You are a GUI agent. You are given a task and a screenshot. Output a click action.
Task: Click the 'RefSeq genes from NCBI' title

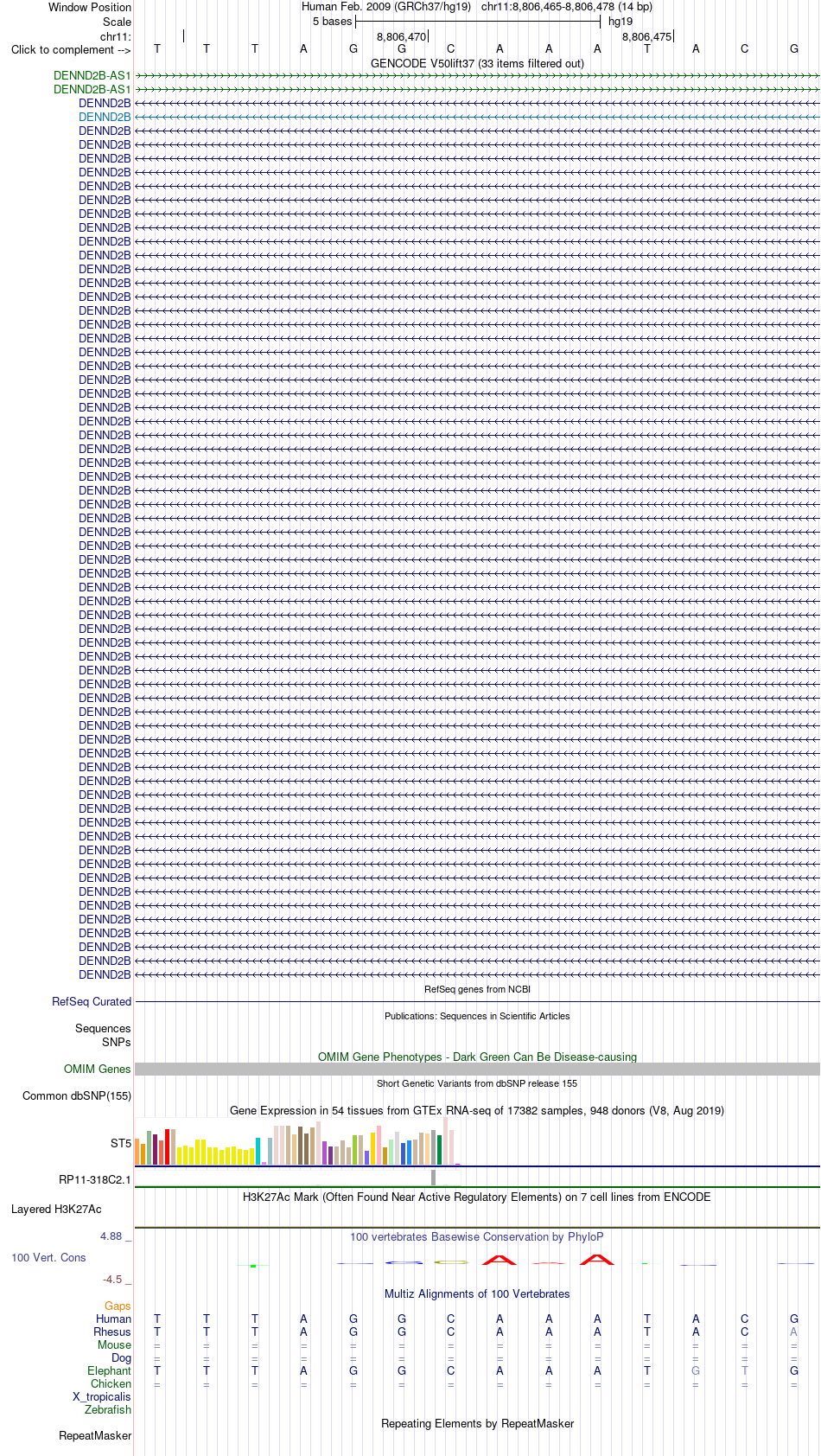[477, 989]
